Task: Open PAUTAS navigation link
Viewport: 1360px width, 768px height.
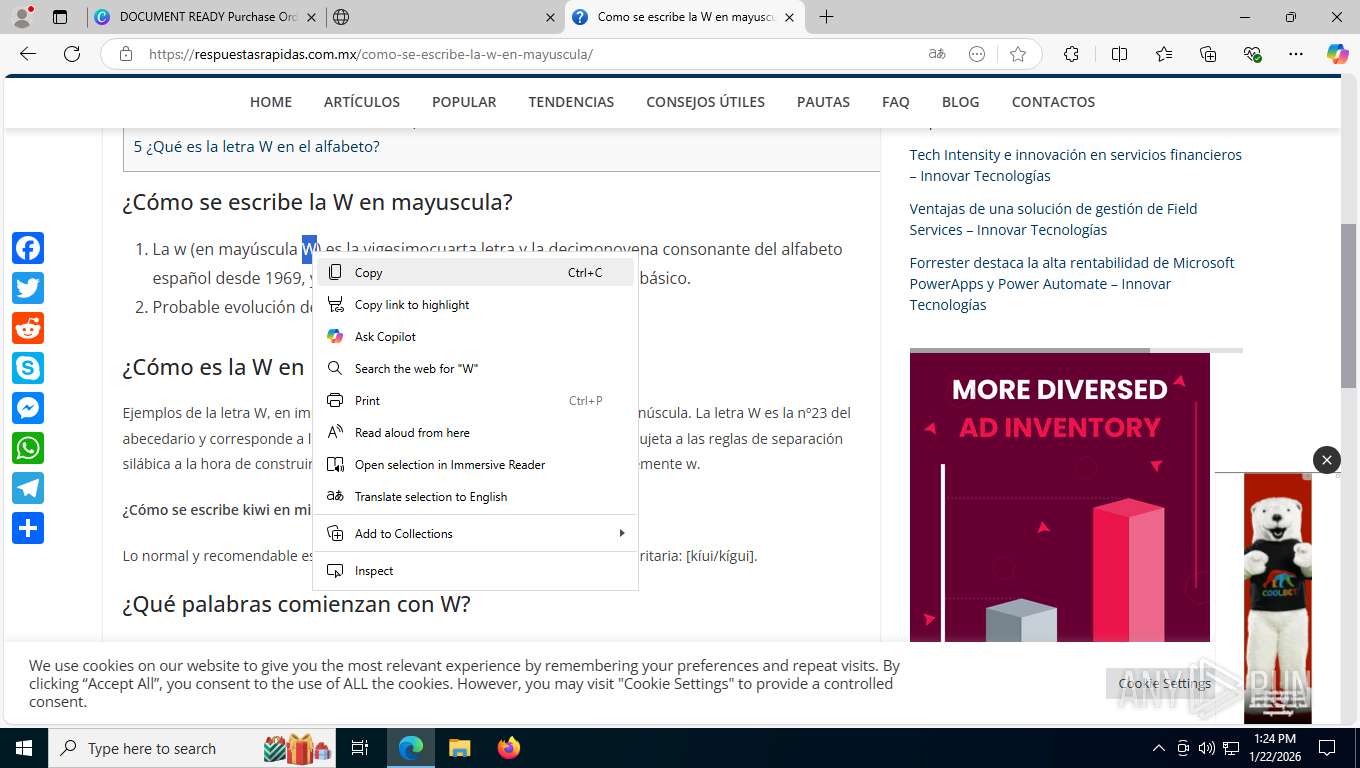Action: (823, 102)
